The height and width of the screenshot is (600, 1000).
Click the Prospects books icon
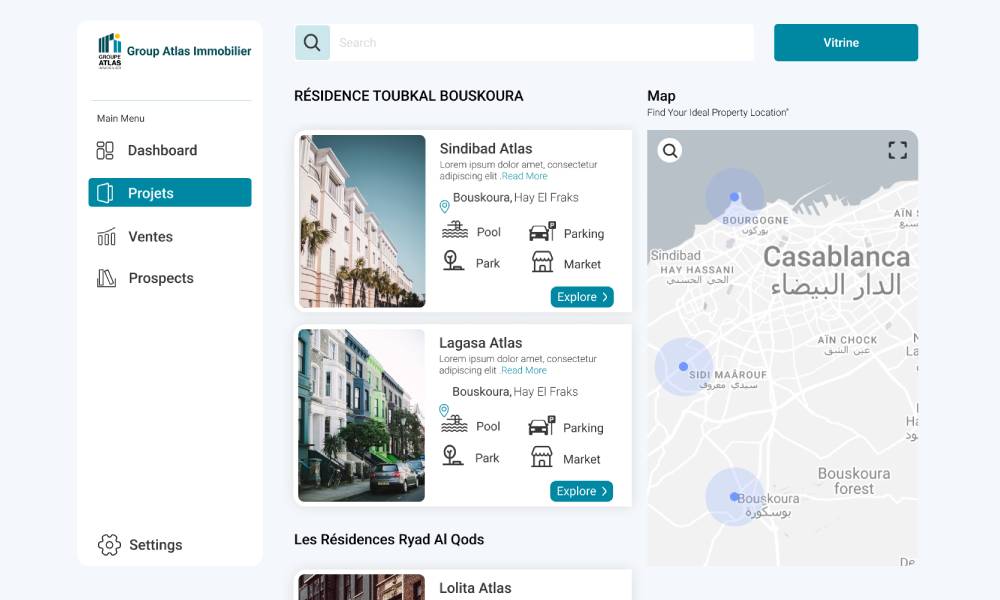point(107,278)
